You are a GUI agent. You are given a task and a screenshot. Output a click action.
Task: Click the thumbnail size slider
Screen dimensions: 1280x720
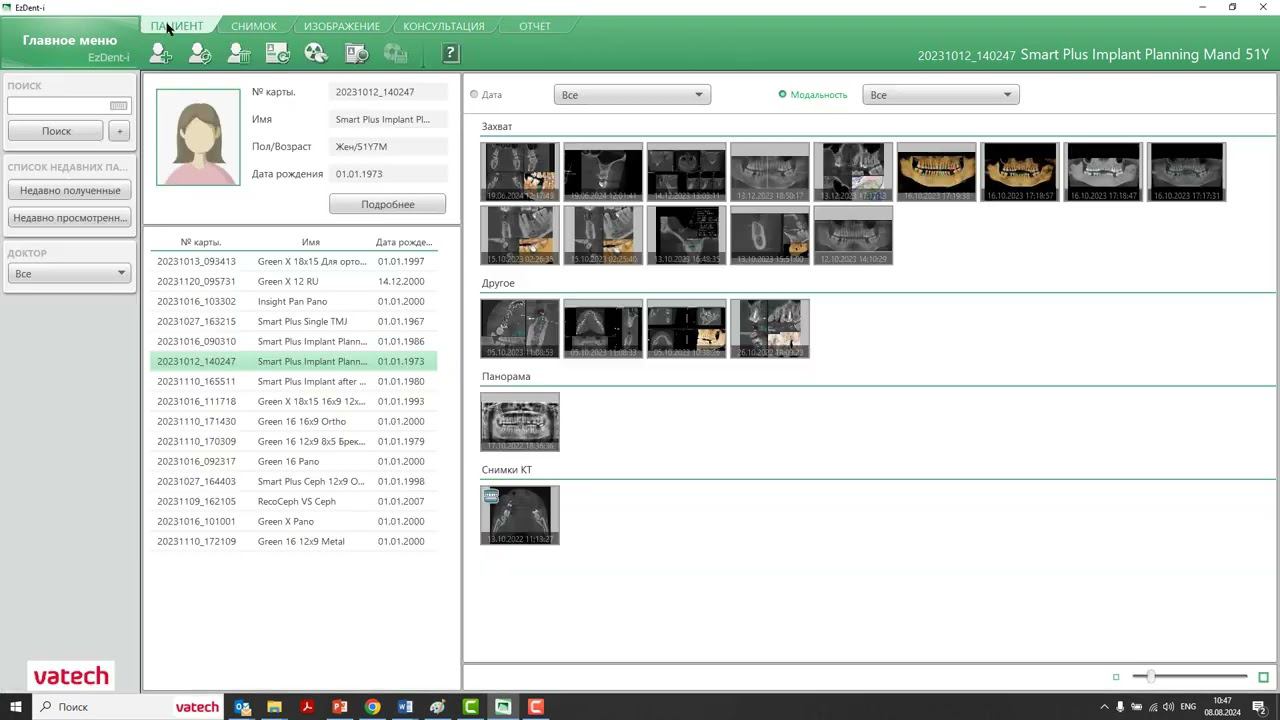click(1190, 677)
